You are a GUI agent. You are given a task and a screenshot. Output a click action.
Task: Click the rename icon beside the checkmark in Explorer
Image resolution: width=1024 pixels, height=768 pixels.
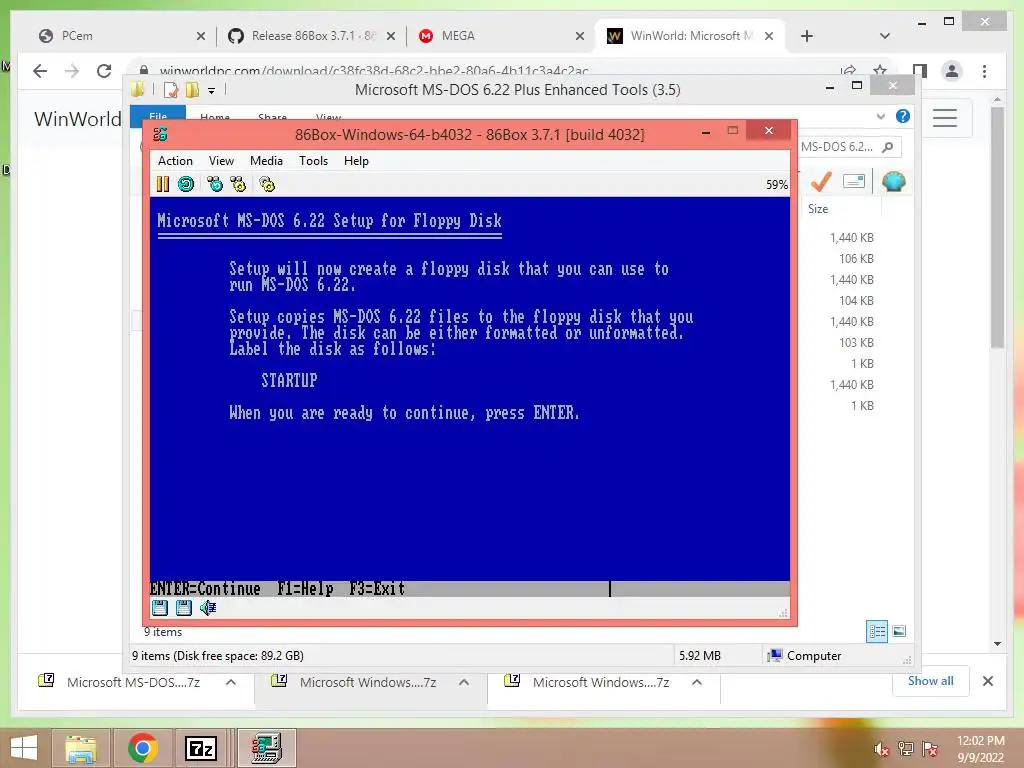pyautogui.click(x=854, y=181)
